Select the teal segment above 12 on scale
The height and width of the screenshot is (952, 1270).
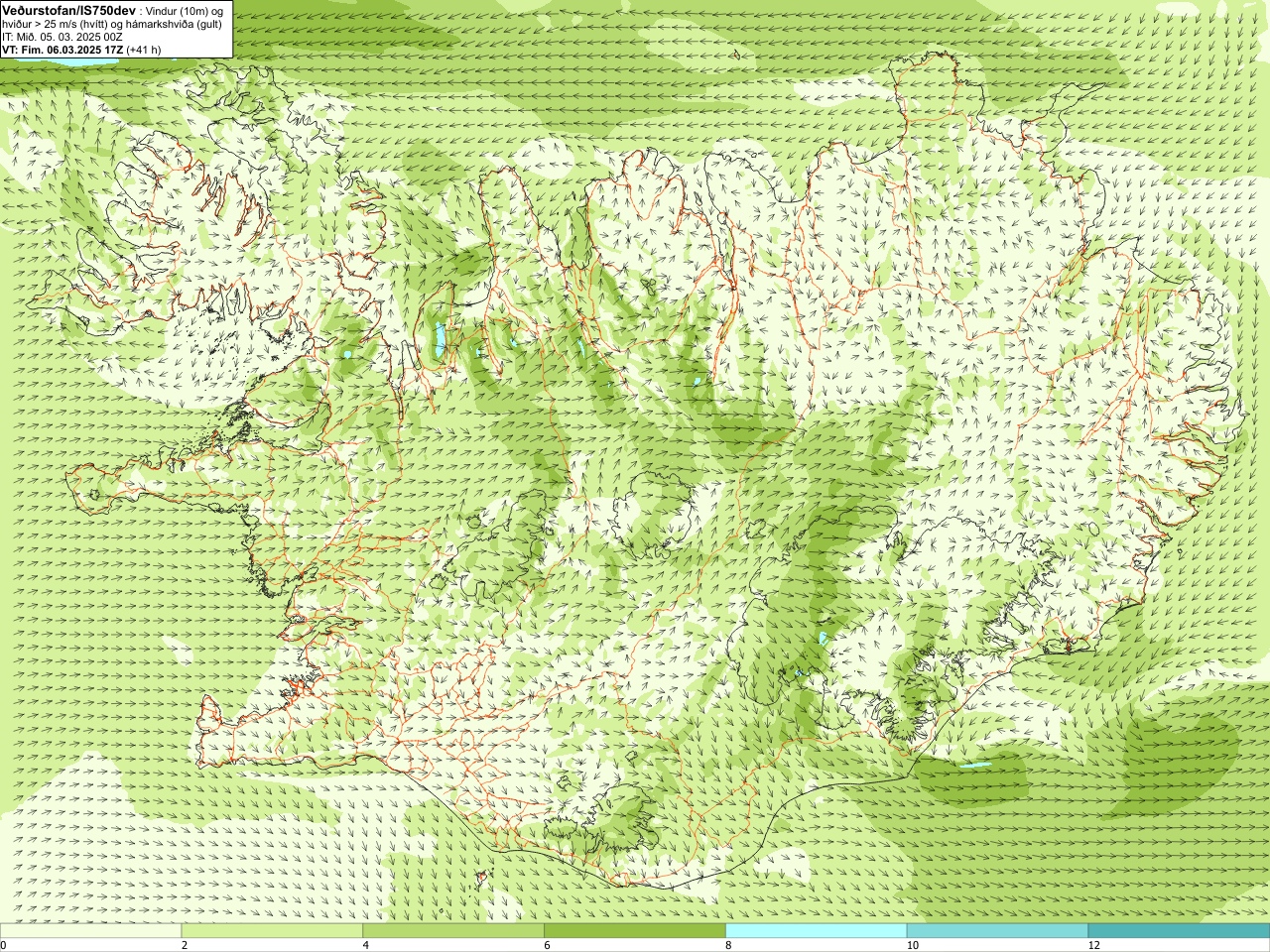click(x=1179, y=931)
